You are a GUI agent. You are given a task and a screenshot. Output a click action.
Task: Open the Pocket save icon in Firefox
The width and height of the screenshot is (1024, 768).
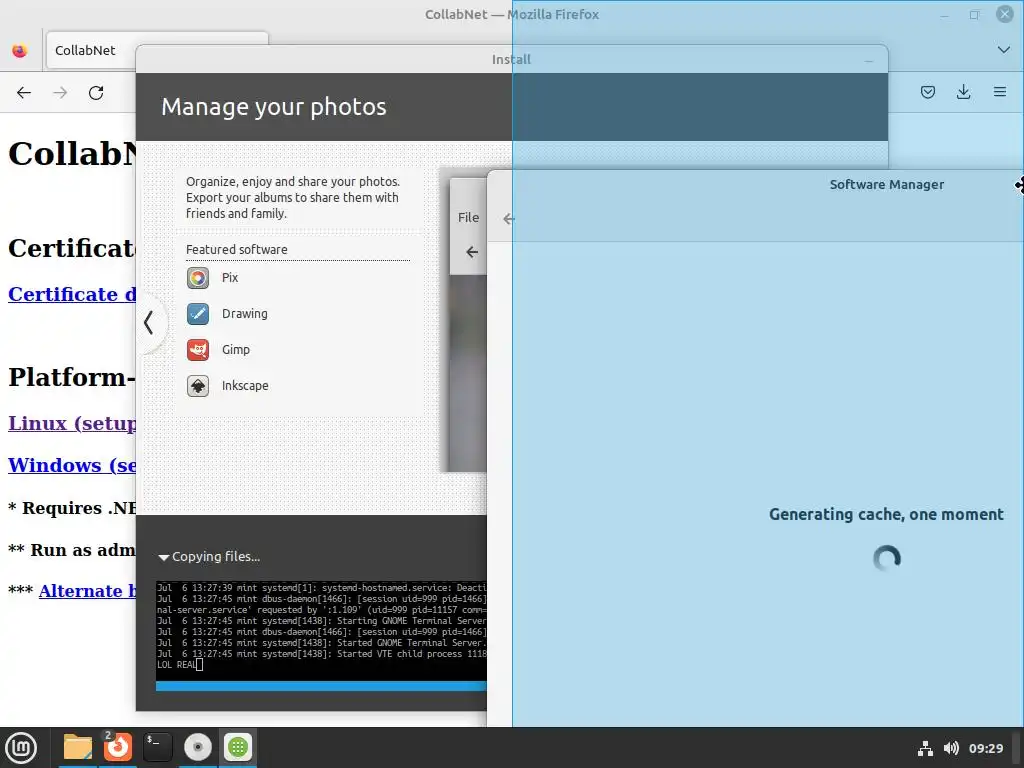tap(927, 92)
